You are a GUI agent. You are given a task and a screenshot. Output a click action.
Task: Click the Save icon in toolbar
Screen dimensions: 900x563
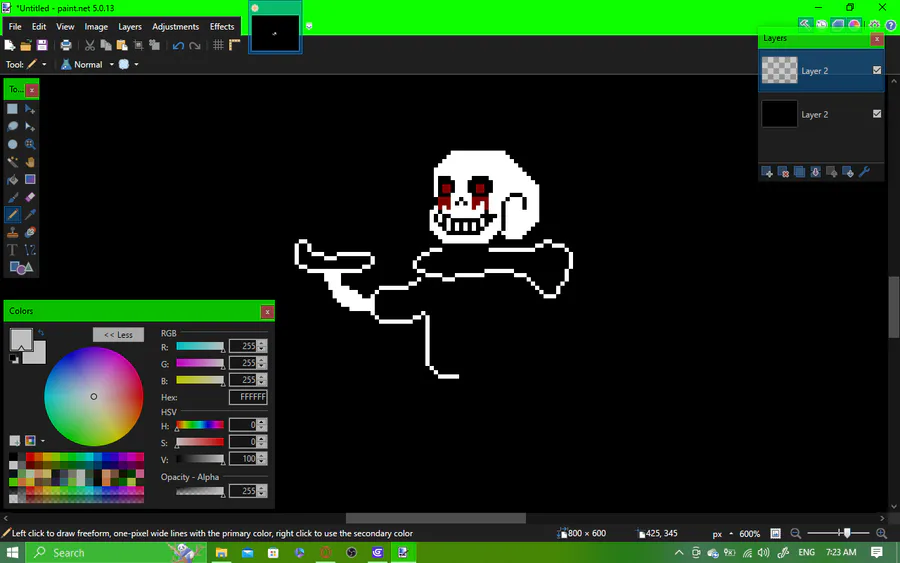pyautogui.click(x=42, y=45)
